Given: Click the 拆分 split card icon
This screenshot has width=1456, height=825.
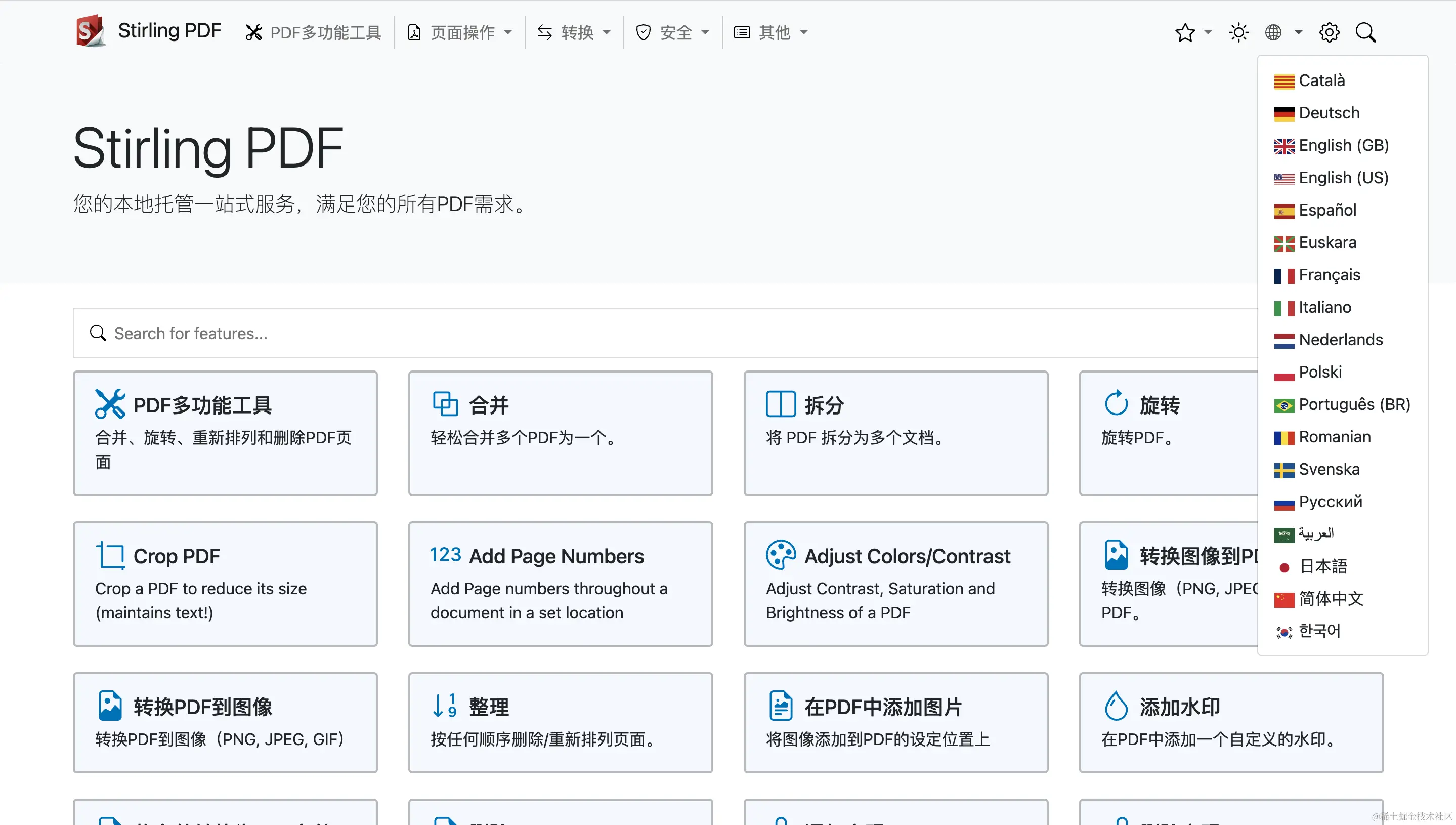Looking at the screenshot, I should (781, 404).
